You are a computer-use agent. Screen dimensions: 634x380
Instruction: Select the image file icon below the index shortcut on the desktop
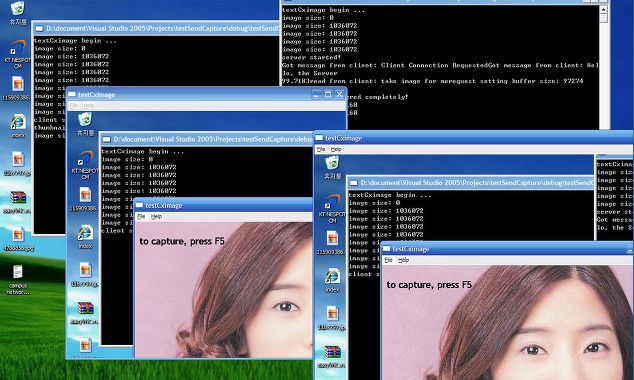(18, 159)
